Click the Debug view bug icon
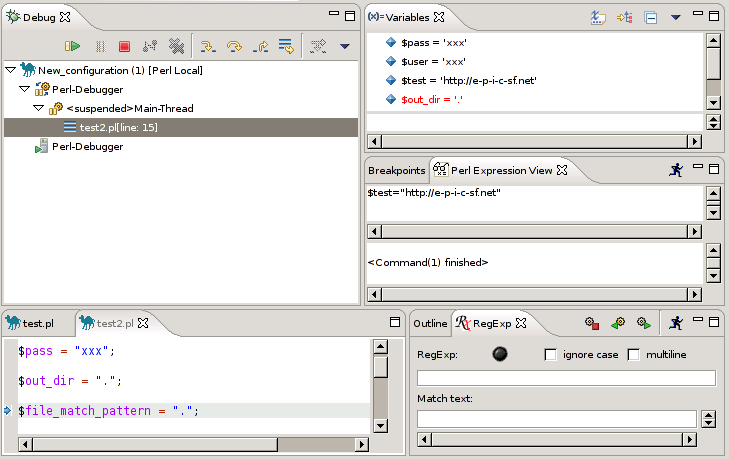This screenshot has width=729, height=459. tap(13, 17)
